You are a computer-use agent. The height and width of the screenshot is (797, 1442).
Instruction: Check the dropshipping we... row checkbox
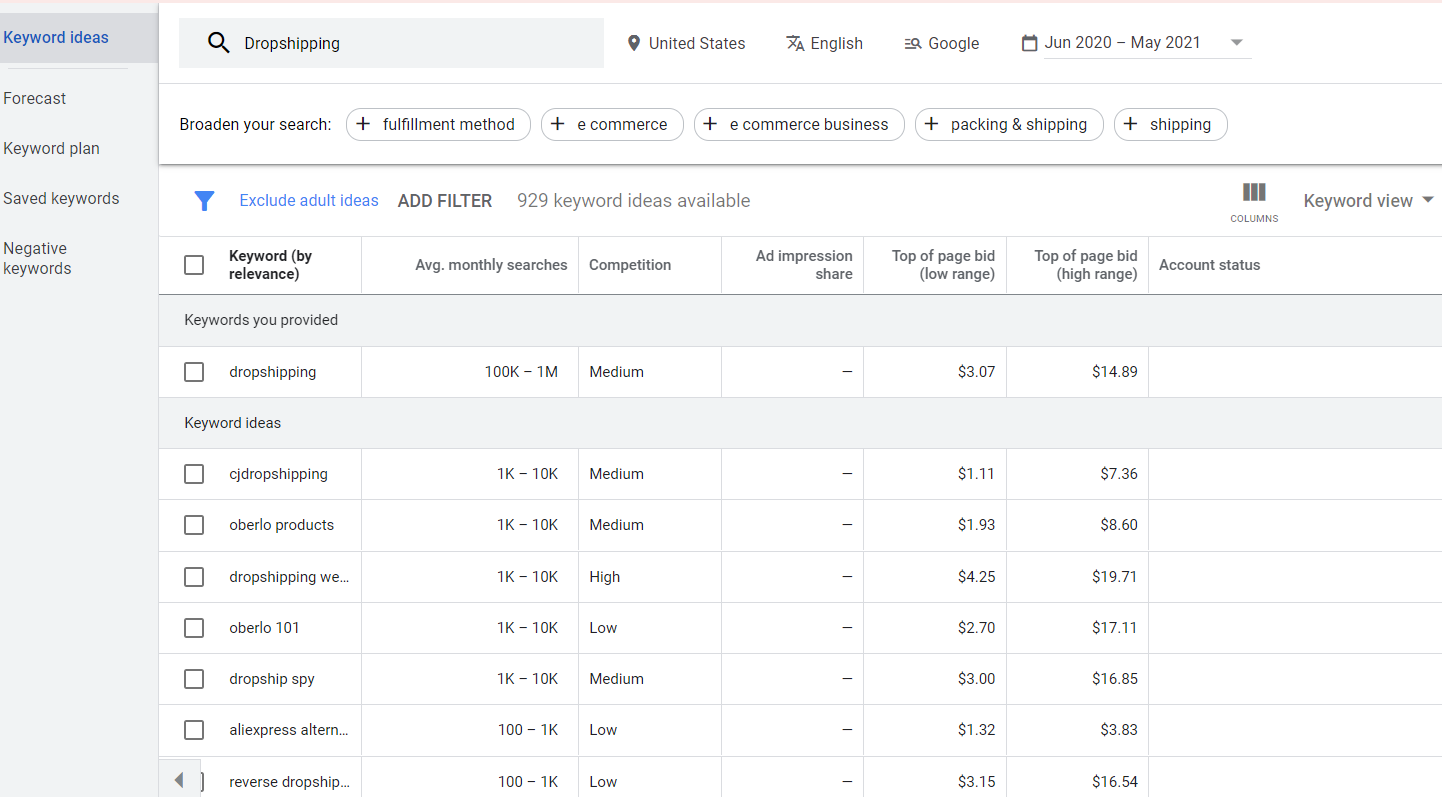click(194, 577)
